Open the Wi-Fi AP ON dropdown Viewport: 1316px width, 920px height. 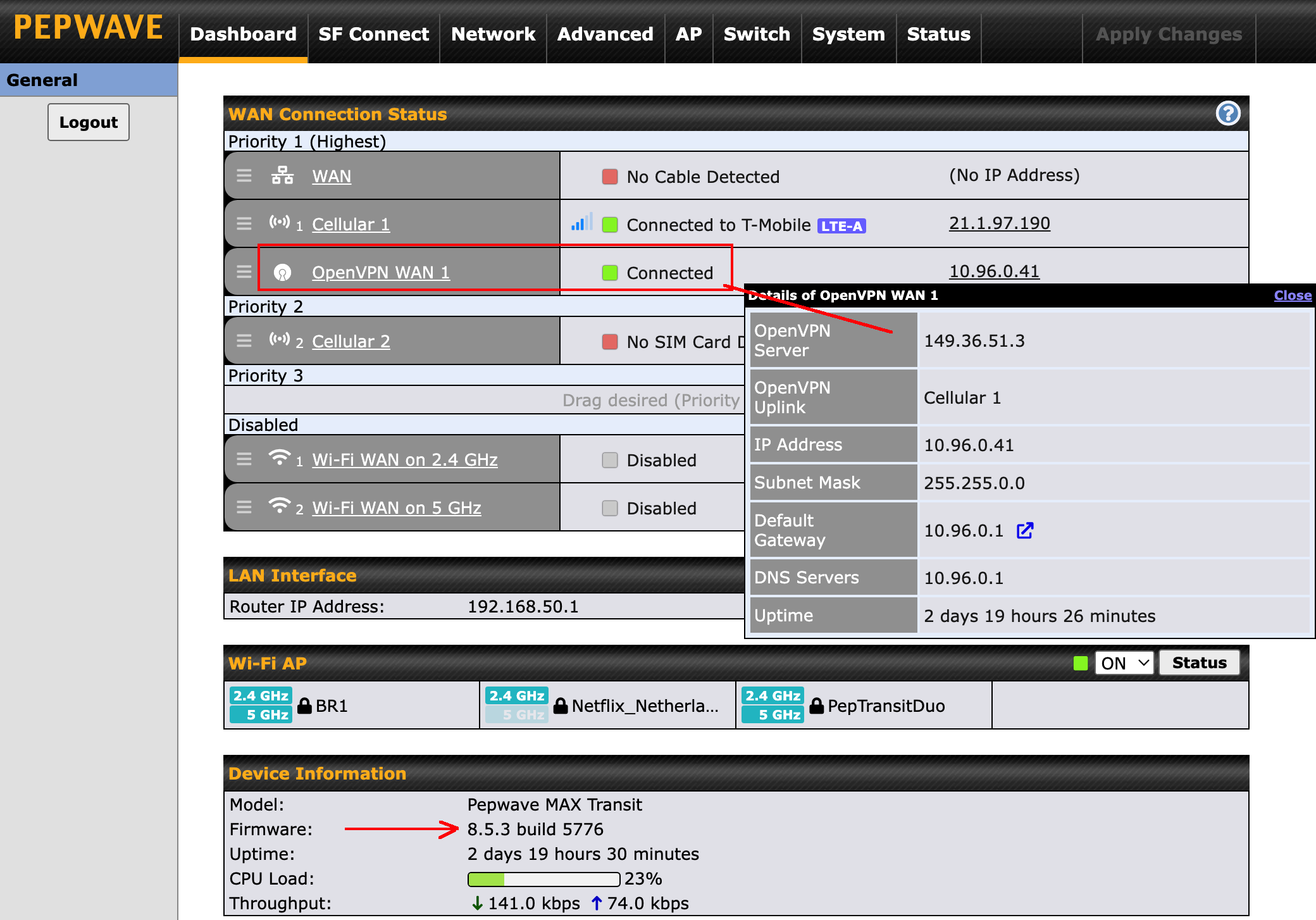[1124, 663]
